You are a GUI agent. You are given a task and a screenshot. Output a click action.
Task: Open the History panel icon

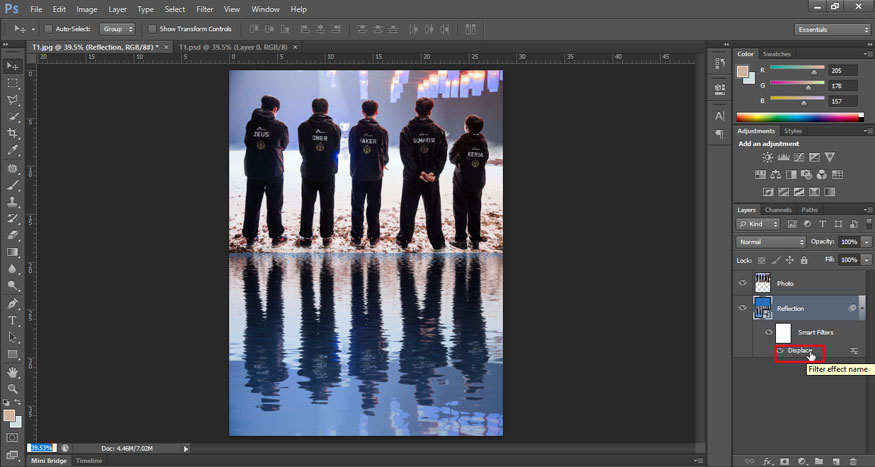click(719, 63)
